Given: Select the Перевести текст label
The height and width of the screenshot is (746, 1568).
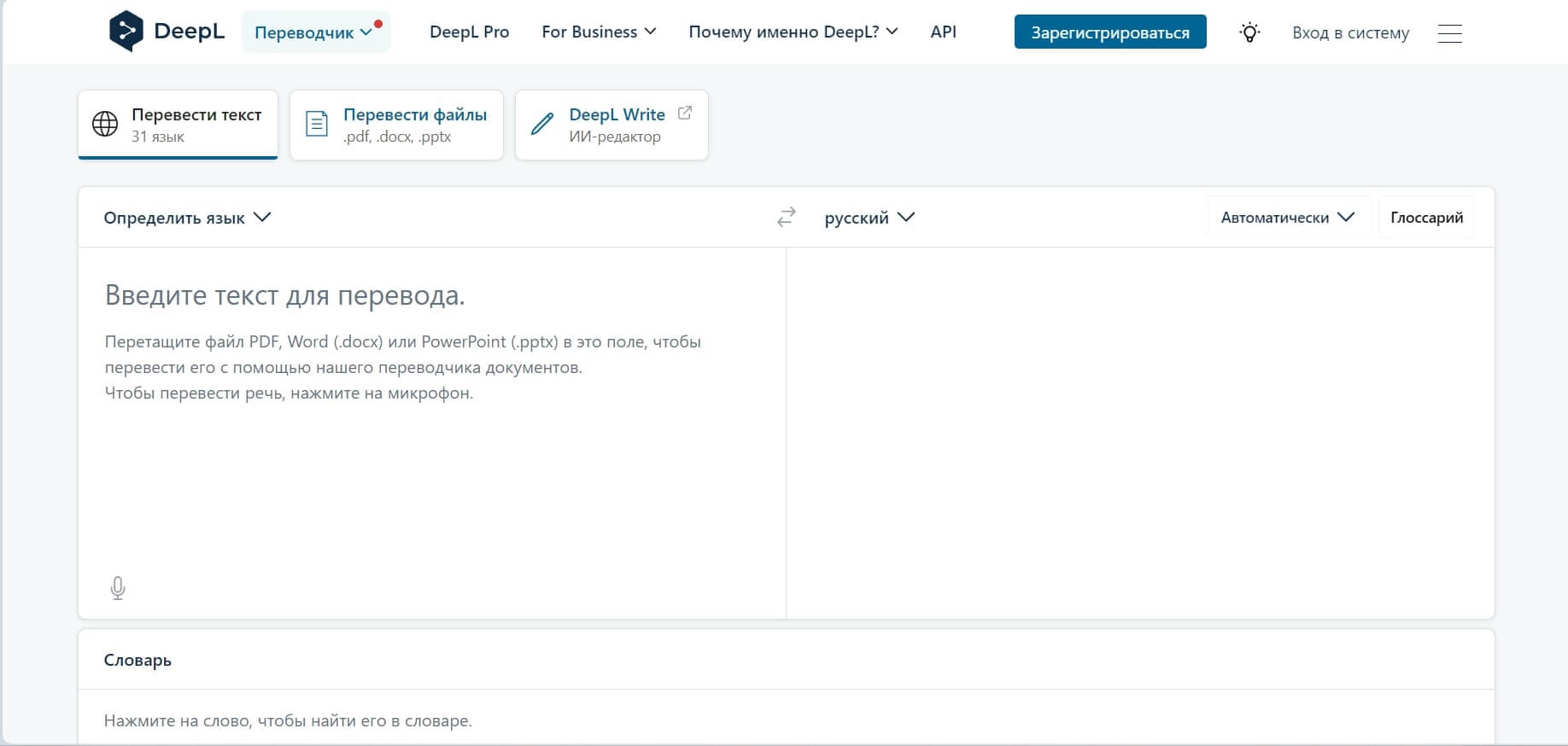Looking at the screenshot, I should 196,114.
